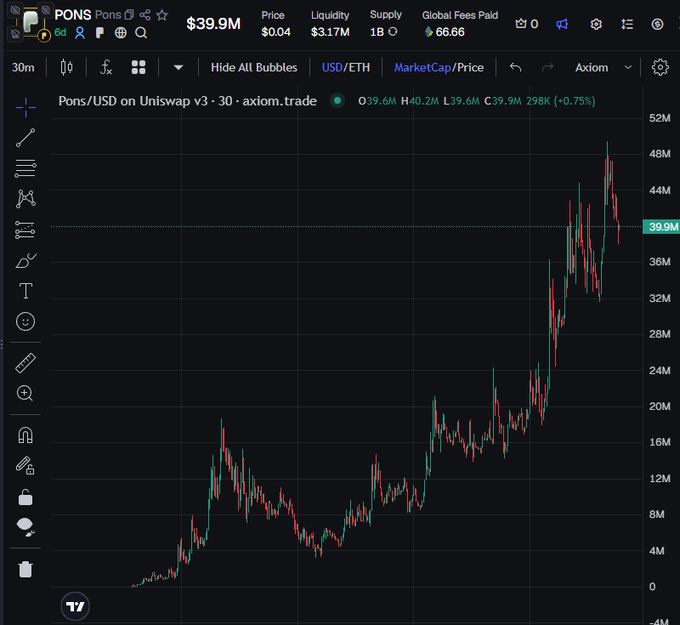This screenshot has width=680, height=625.
Task: Click the 39.9M current price label
Action: (661, 226)
